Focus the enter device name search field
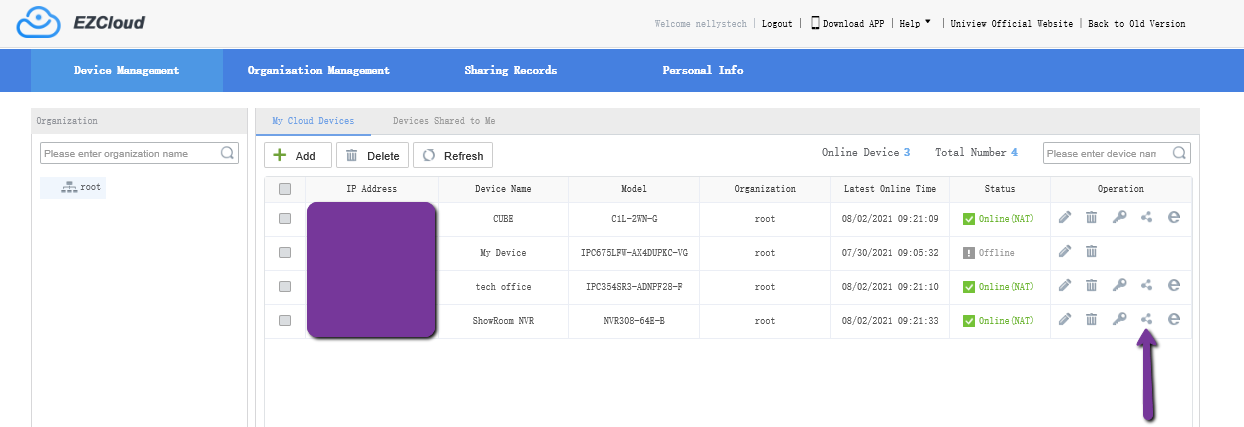 pyautogui.click(x=1105, y=154)
